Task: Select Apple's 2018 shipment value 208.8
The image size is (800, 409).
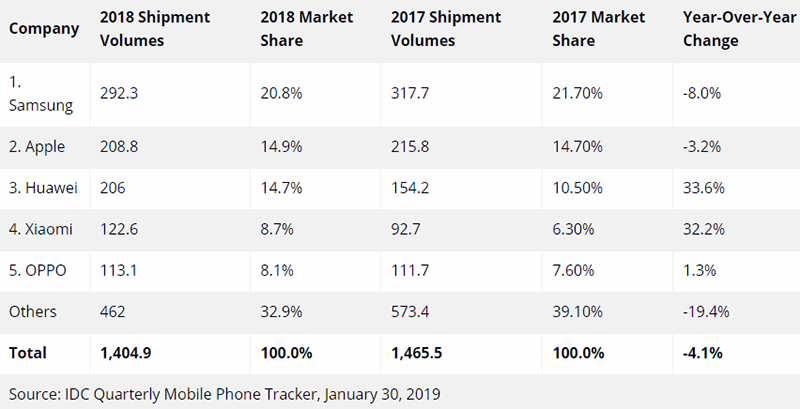Action: point(119,147)
